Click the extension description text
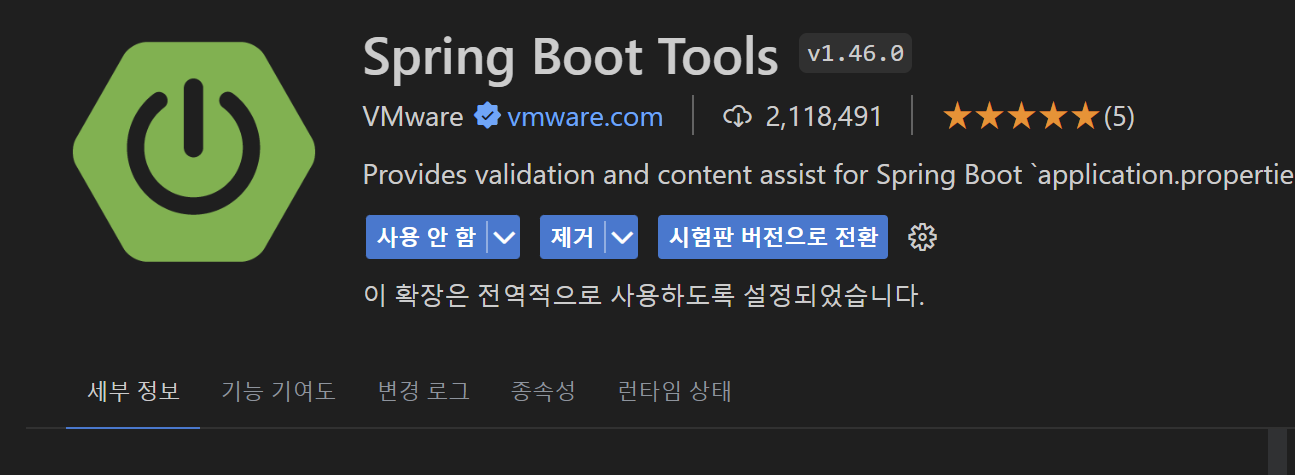1295x475 pixels. coord(829,175)
